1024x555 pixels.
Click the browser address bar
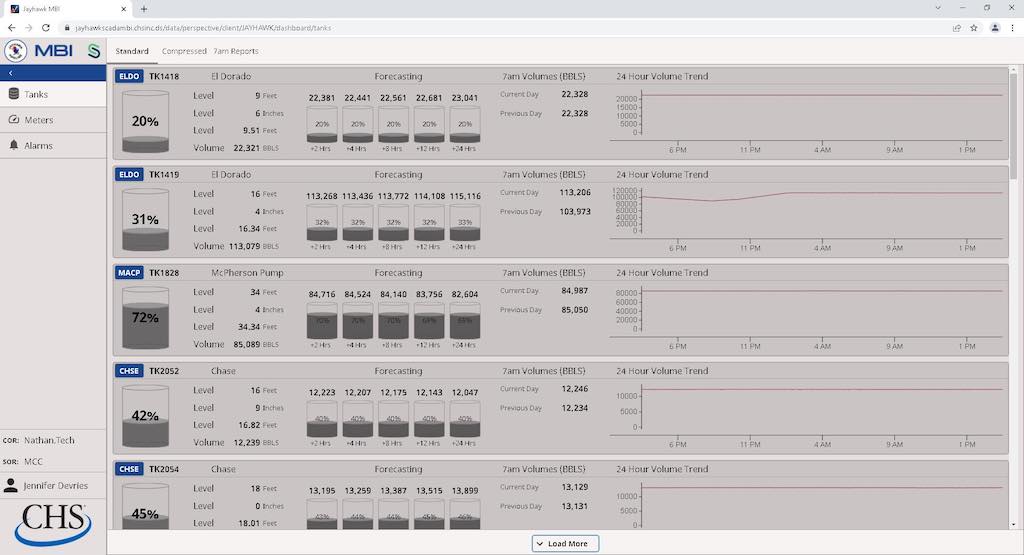pos(503,27)
